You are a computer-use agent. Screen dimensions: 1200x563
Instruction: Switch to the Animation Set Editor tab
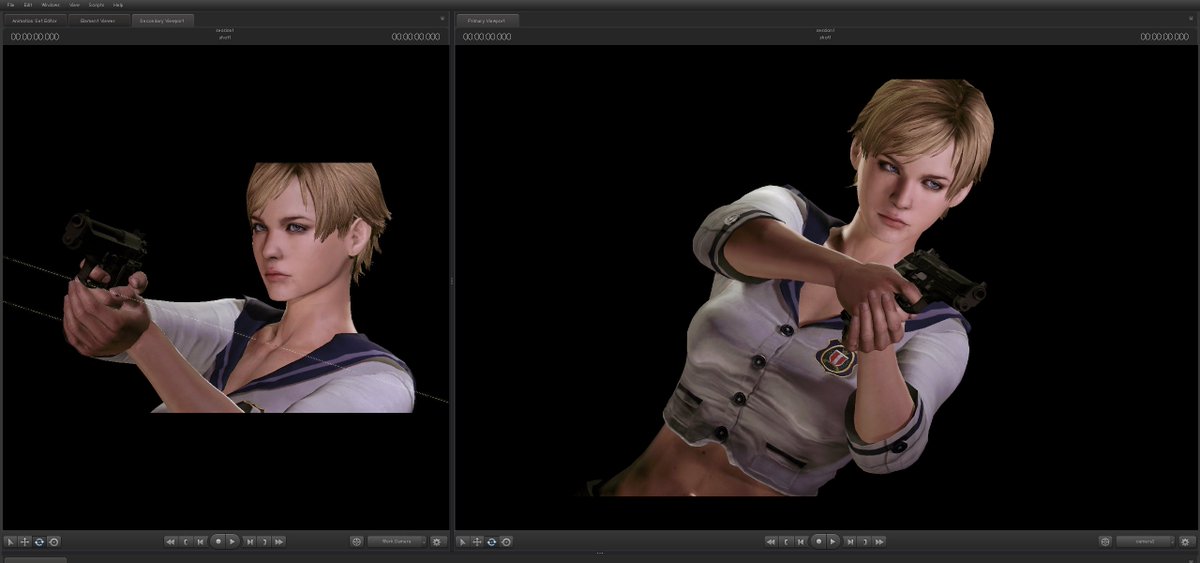pos(35,21)
